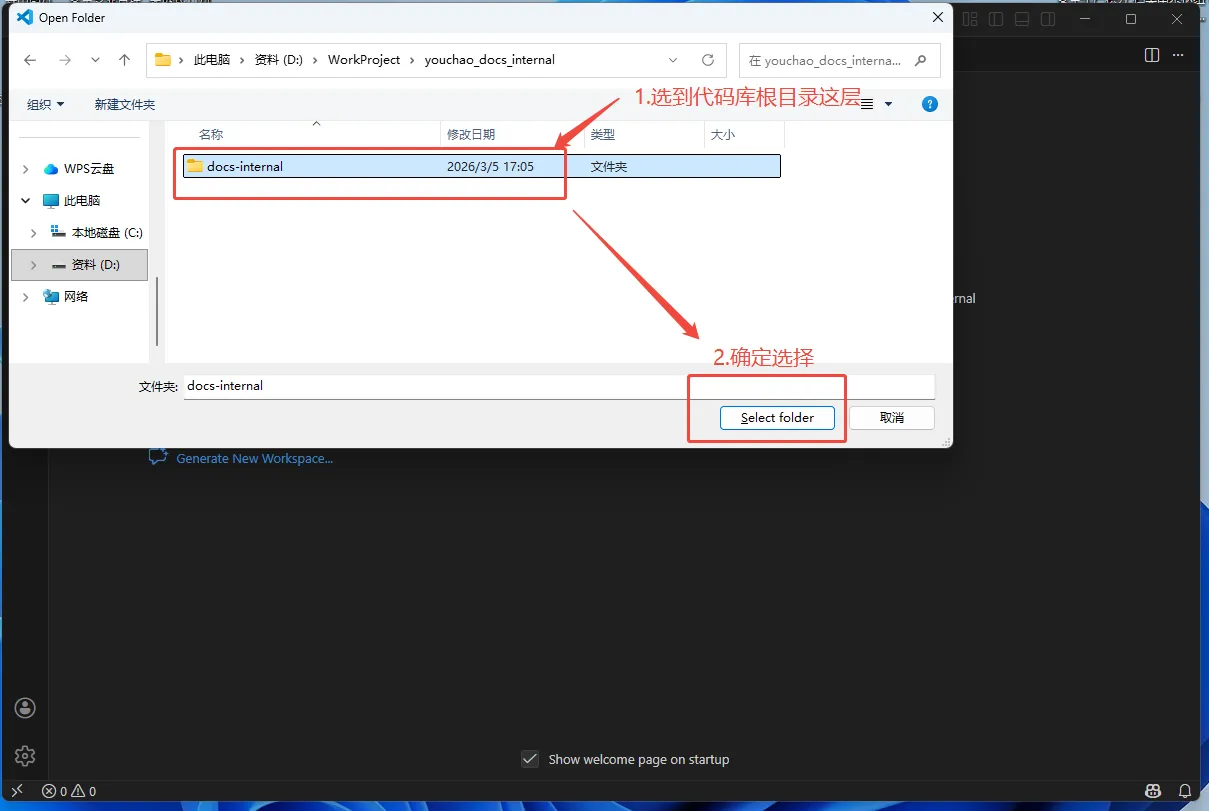Click 新建文件夹 button

[125, 104]
